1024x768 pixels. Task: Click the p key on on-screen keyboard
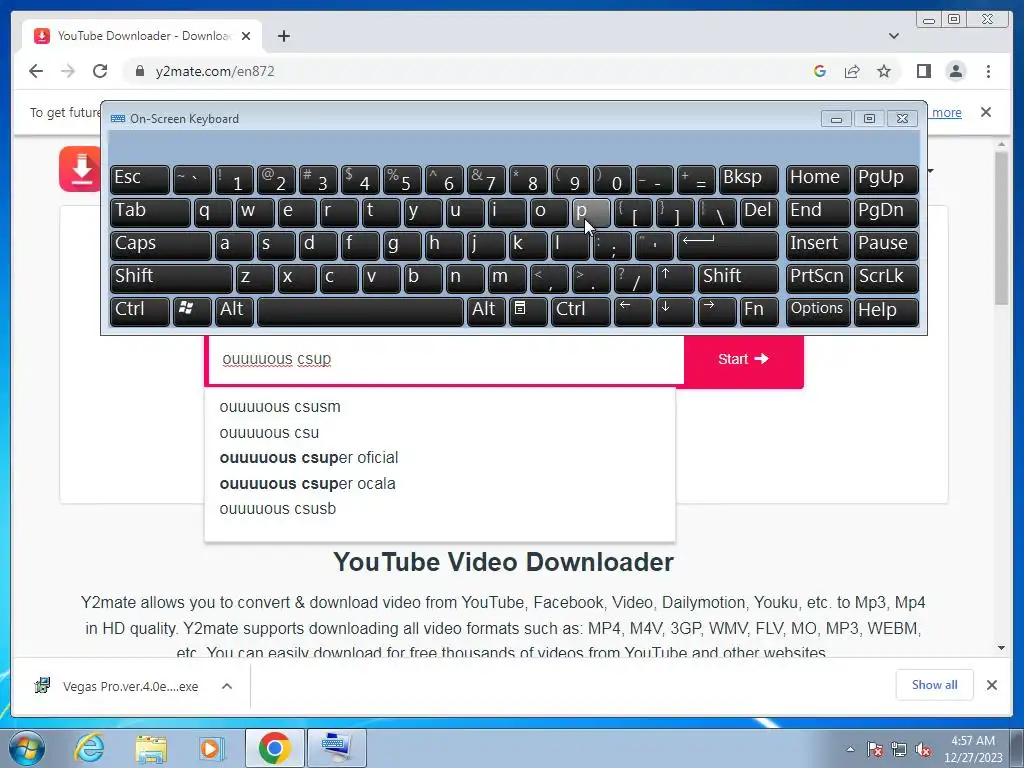click(x=591, y=212)
